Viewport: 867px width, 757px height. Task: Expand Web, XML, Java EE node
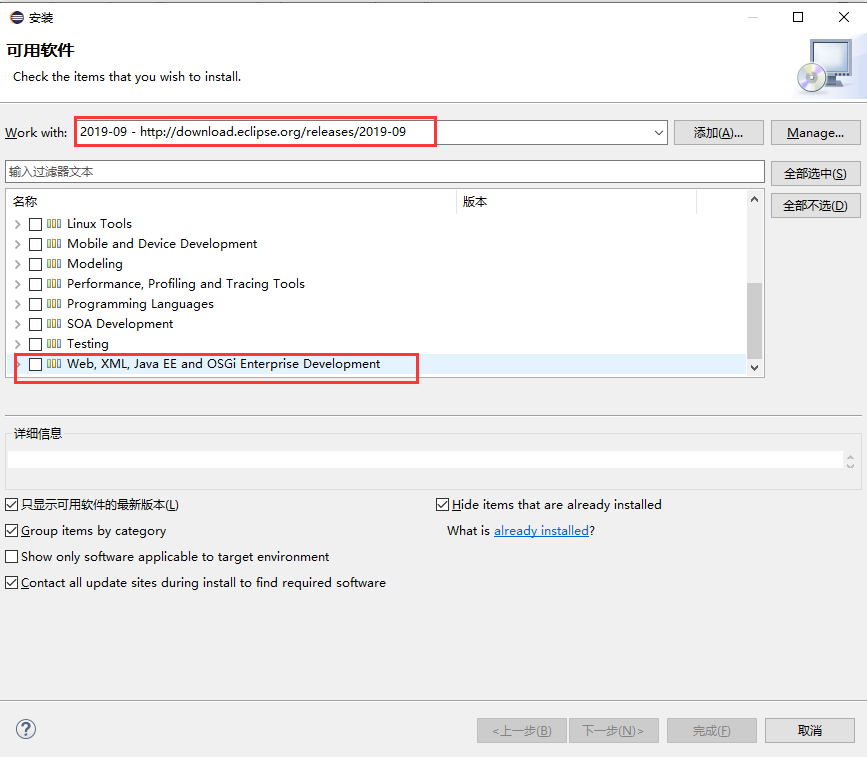coord(18,364)
